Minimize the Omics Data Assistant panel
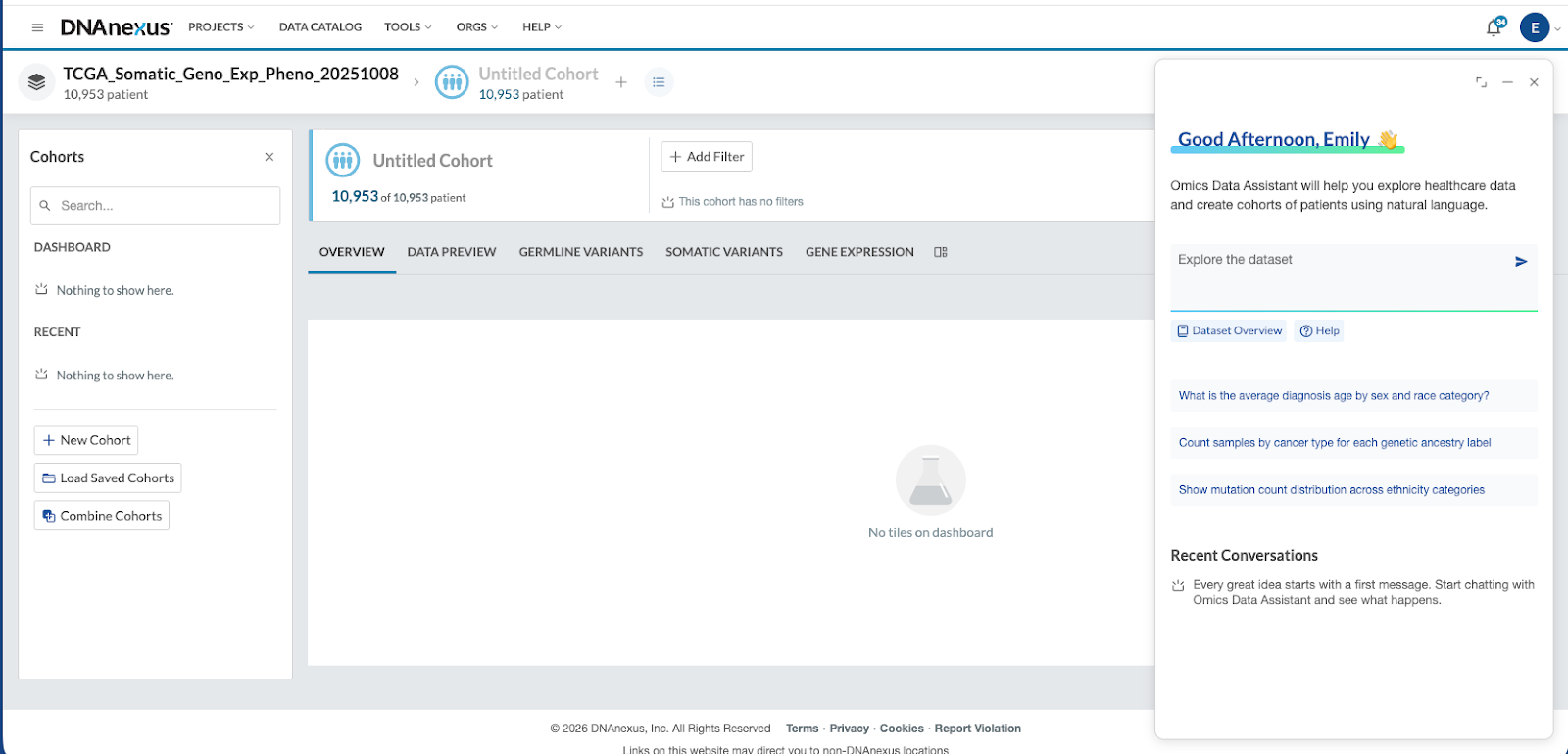Image resolution: width=1568 pixels, height=754 pixels. (1507, 82)
